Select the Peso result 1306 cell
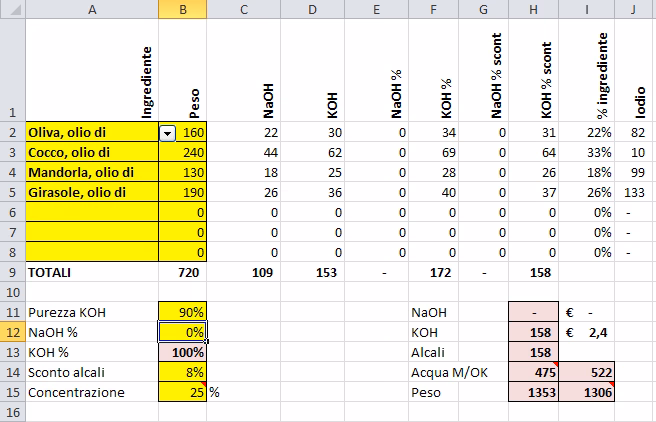656x422 pixels. (x=585, y=392)
